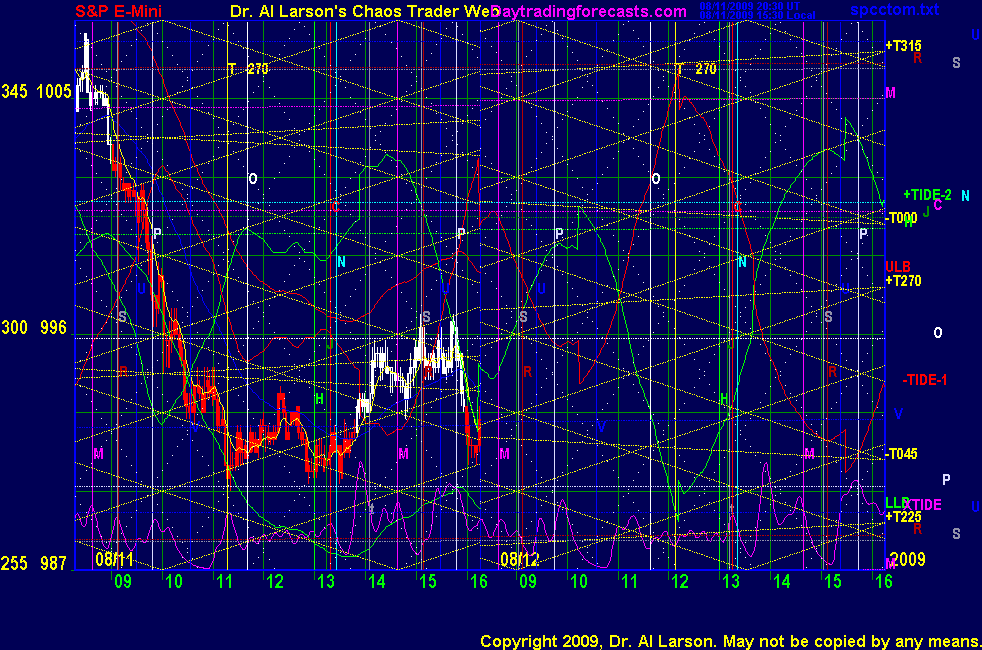This screenshot has height=650, width=982.
Task: Click the '08/11' date label
Action: (x=114, y=559)
